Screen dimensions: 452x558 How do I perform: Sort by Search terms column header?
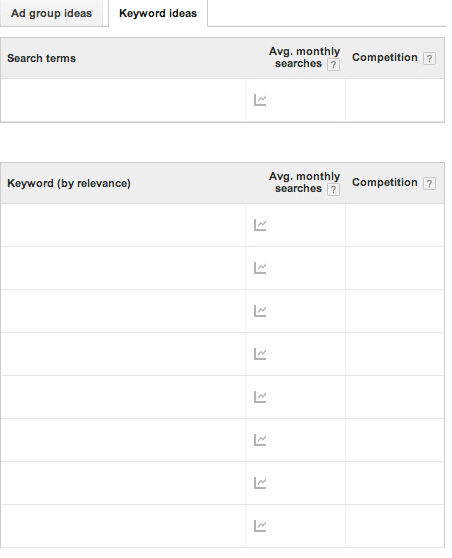click(x=41, y=58)
